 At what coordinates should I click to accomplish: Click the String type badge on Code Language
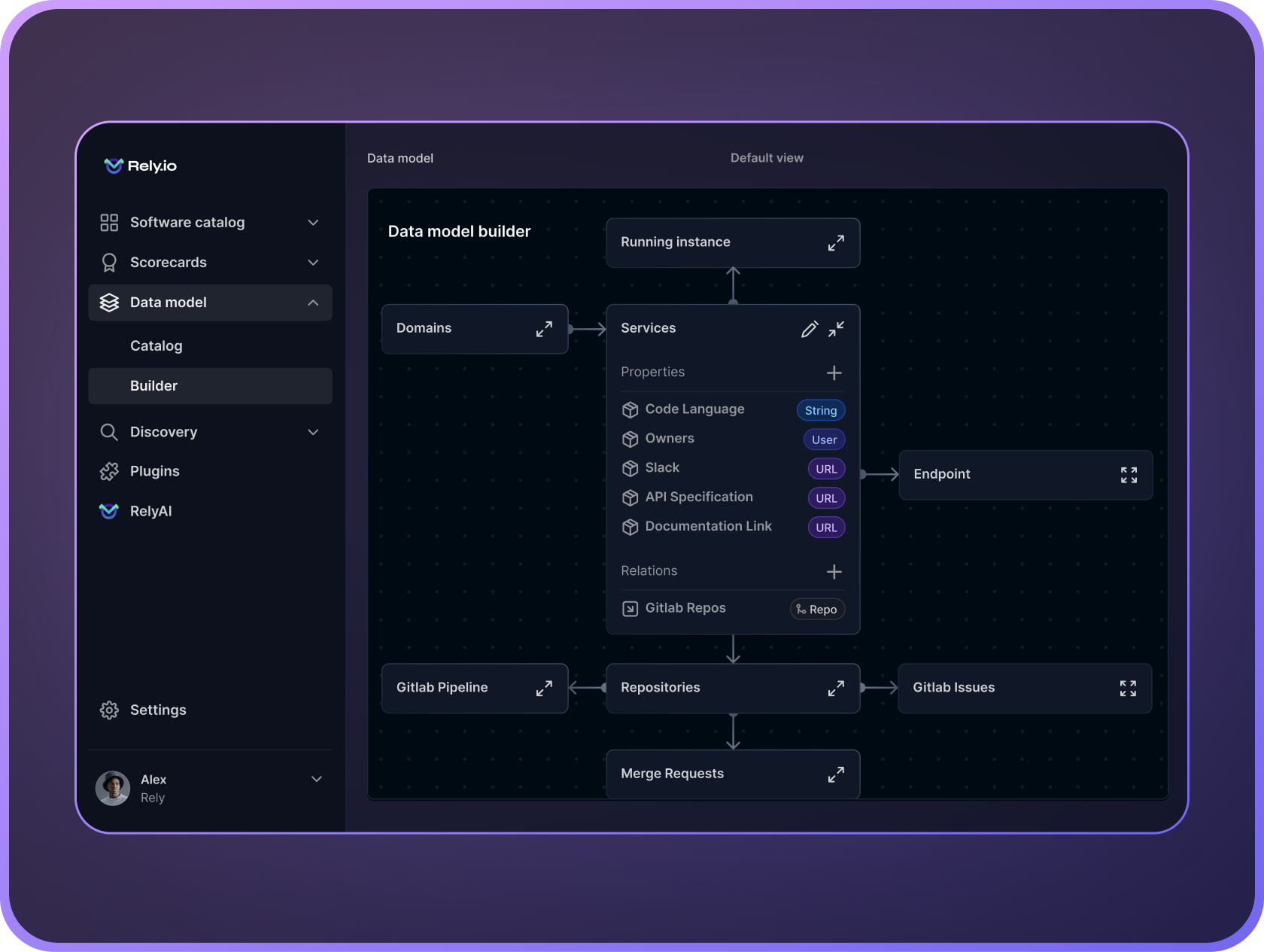pos(820,409)
